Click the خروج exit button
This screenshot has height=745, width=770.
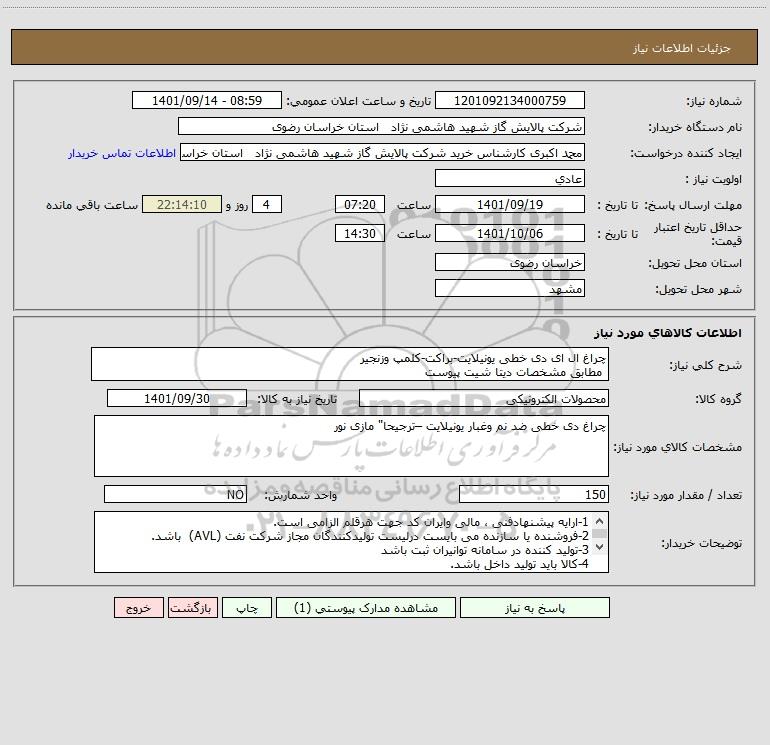(138, 607)
